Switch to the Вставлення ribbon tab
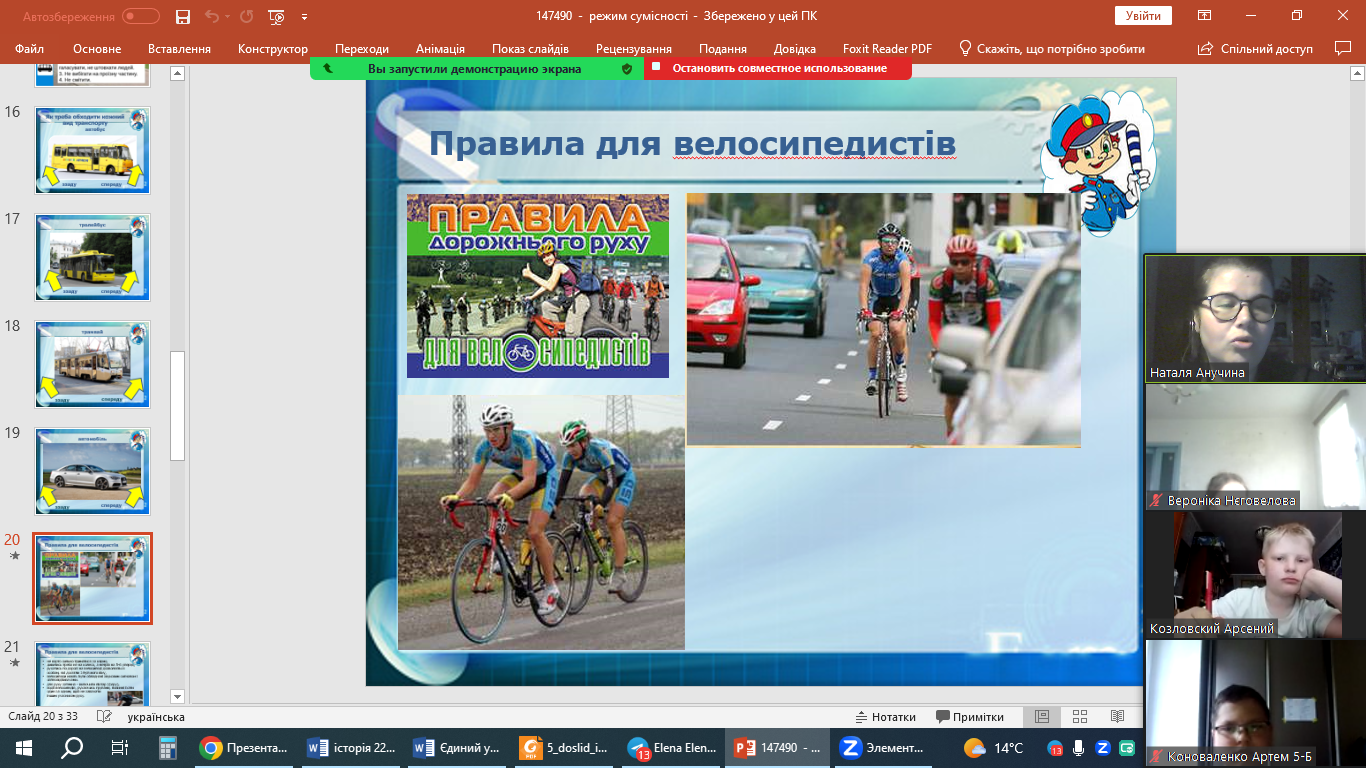The width and height of the screenshot is (1366, 768). (179, 49)
